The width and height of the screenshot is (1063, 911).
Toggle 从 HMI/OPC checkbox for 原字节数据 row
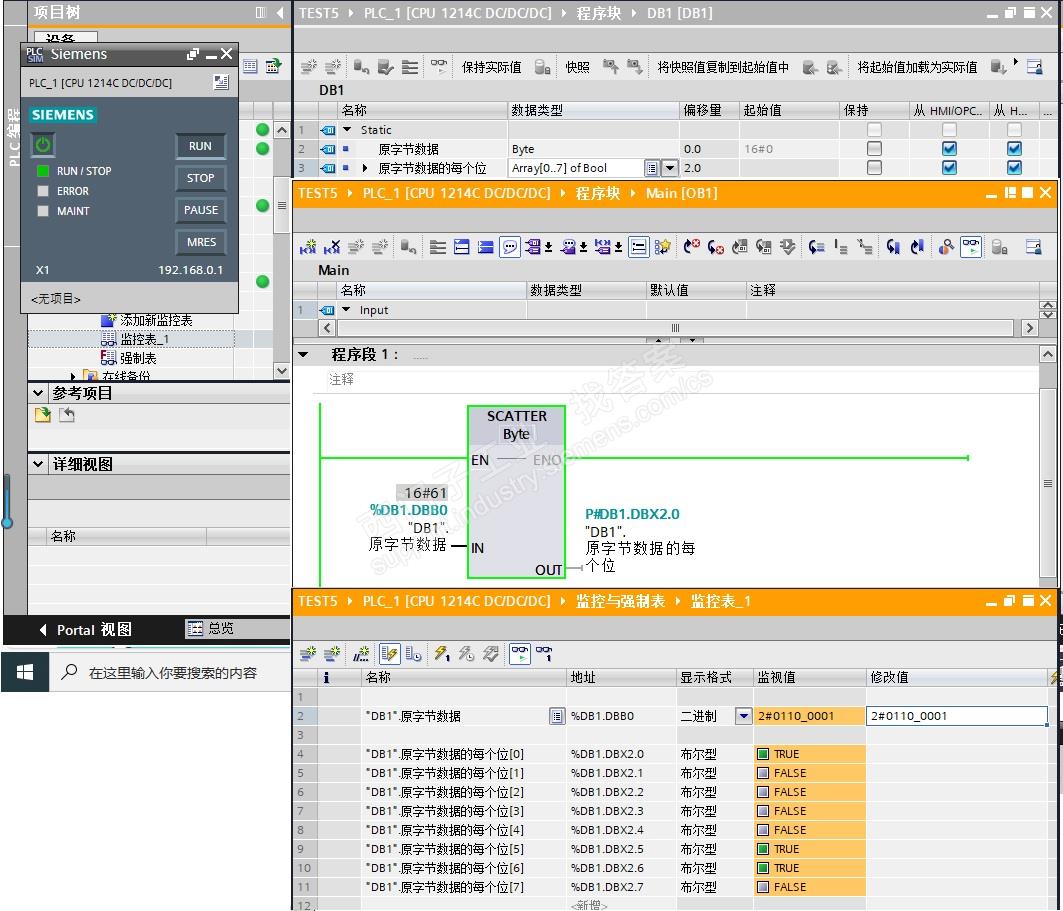click(949, 148)
